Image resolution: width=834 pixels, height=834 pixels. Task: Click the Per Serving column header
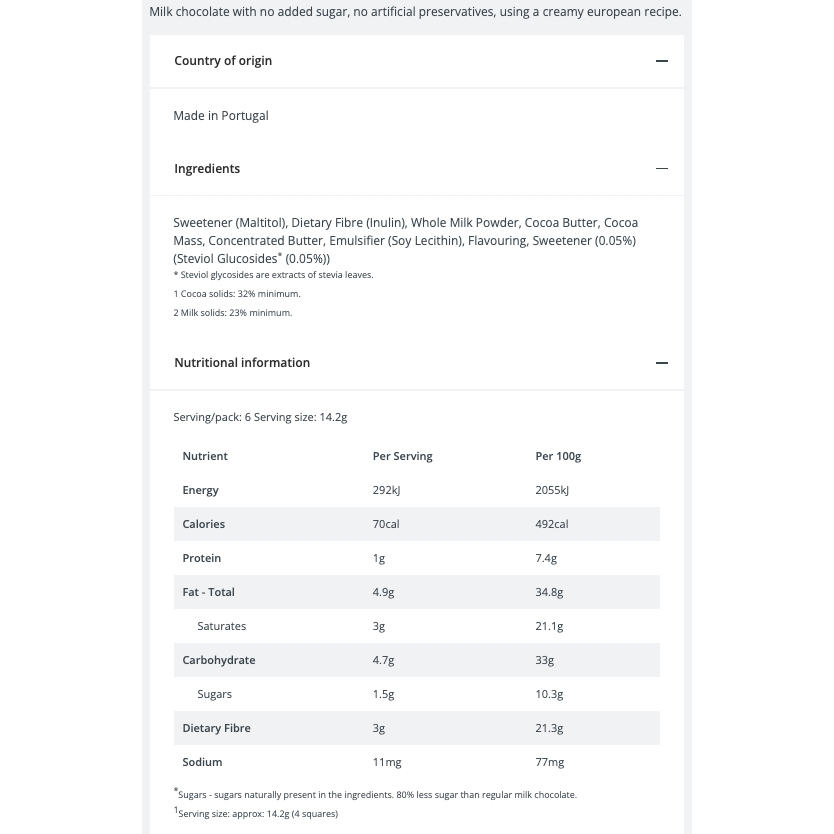pos(403,456)
